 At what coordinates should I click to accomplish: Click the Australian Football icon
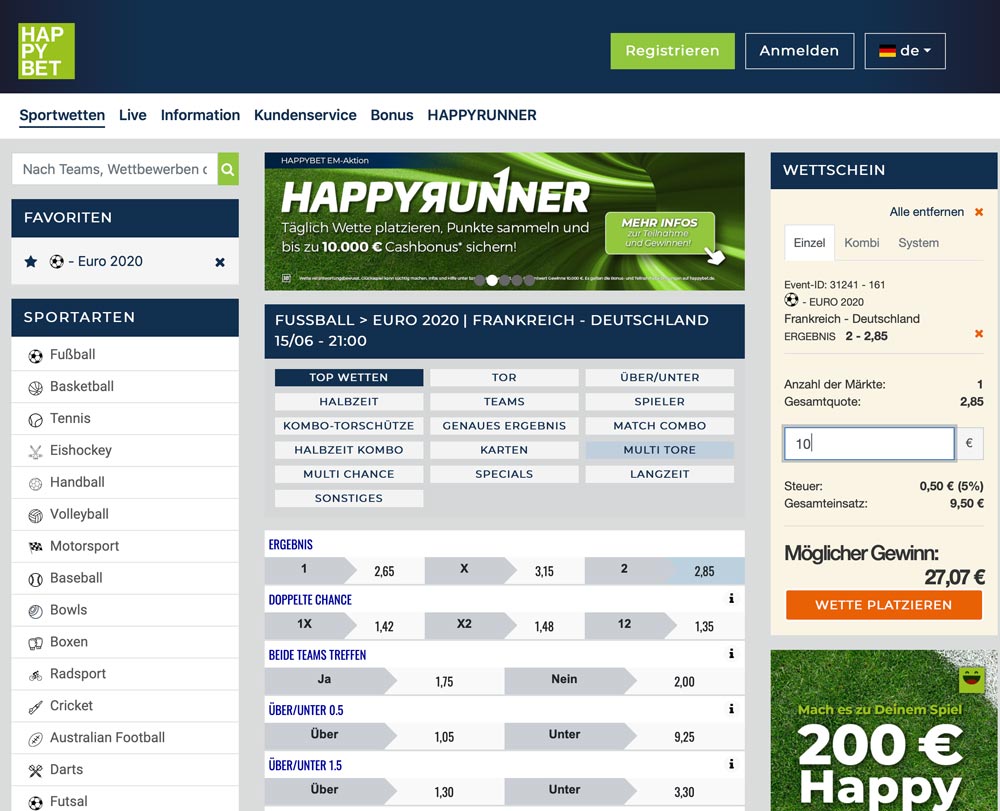36,738
